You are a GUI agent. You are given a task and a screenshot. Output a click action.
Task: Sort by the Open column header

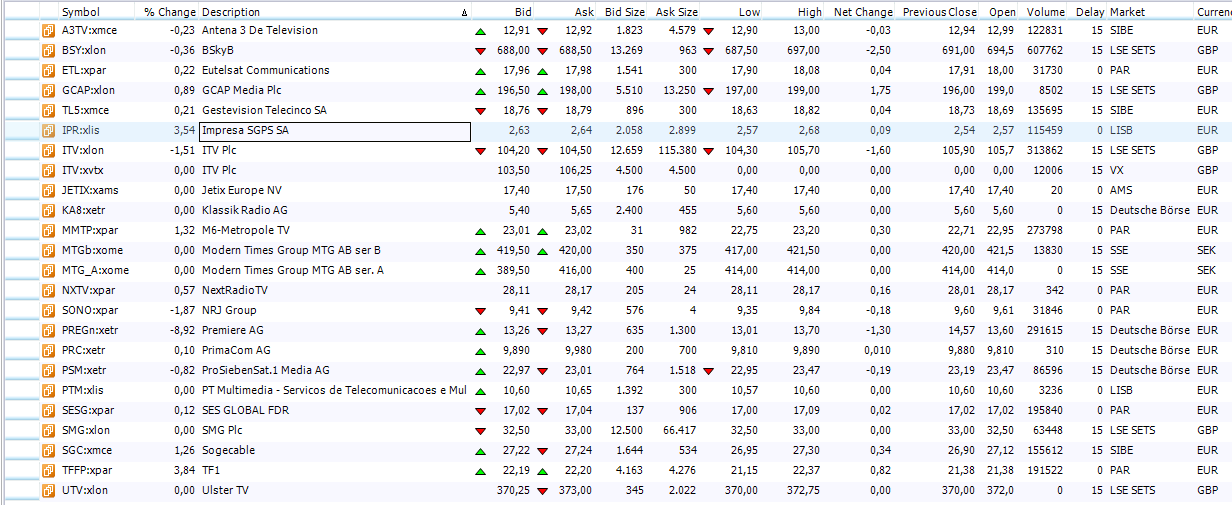[x=1002, y=12]
